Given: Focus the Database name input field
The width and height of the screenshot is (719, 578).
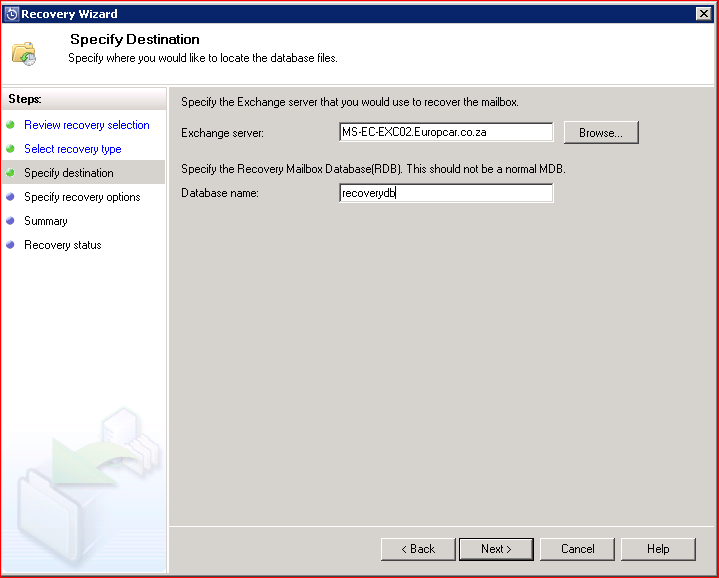Looking at the screenshot, I should (x=446, y=193).
